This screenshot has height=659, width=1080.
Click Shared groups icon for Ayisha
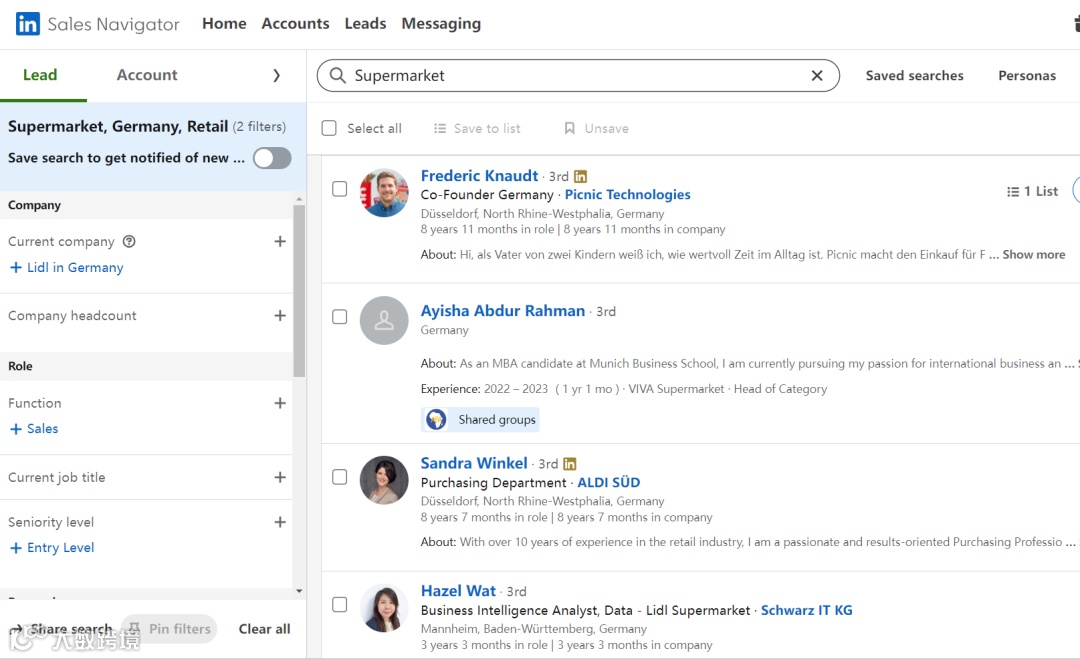(x=436, y=419)
